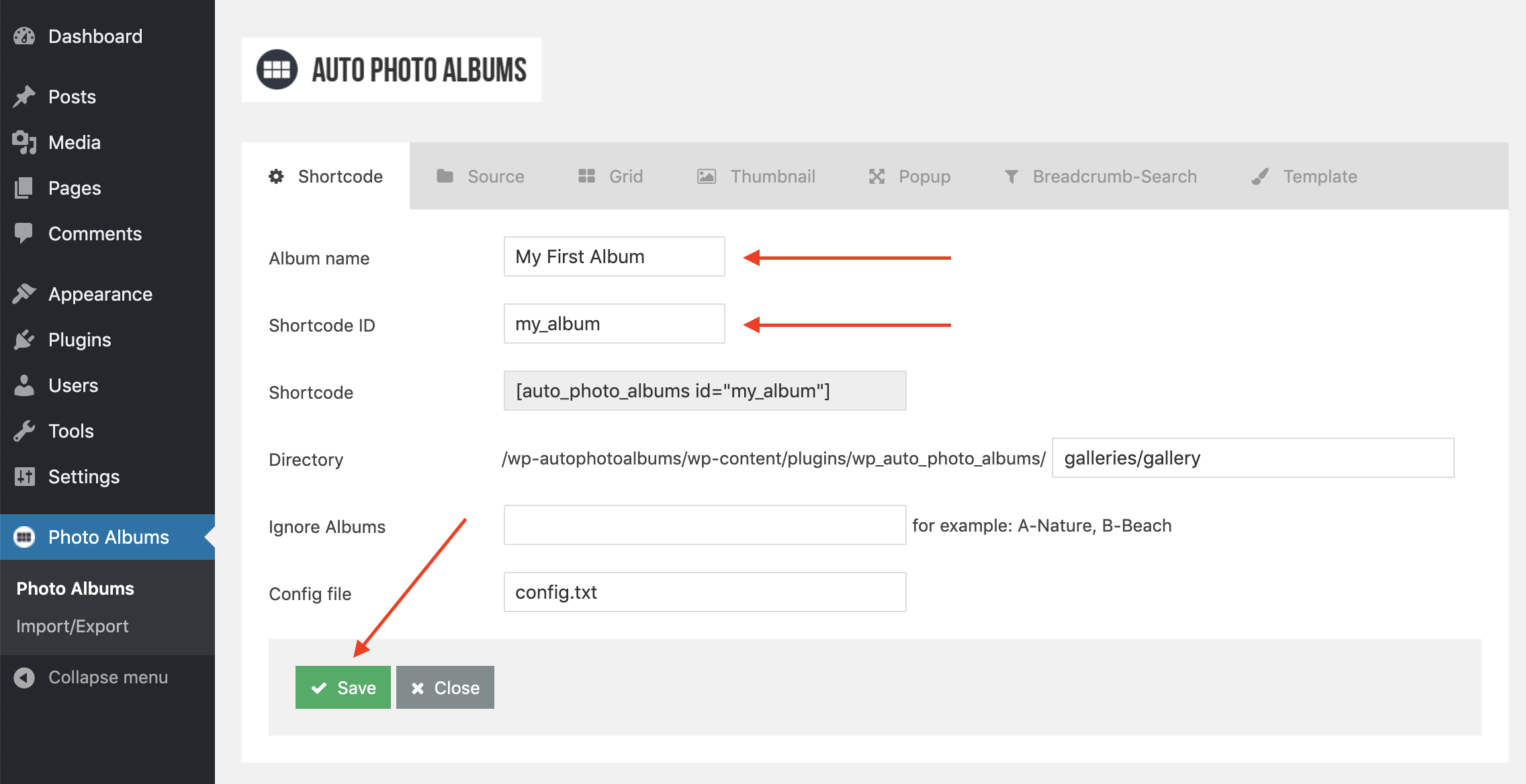This screenshot has width=1526, height=784.
Task: Click the Collapse menu arrow icon
Action: pyautogui.click(x=24, y=677)
